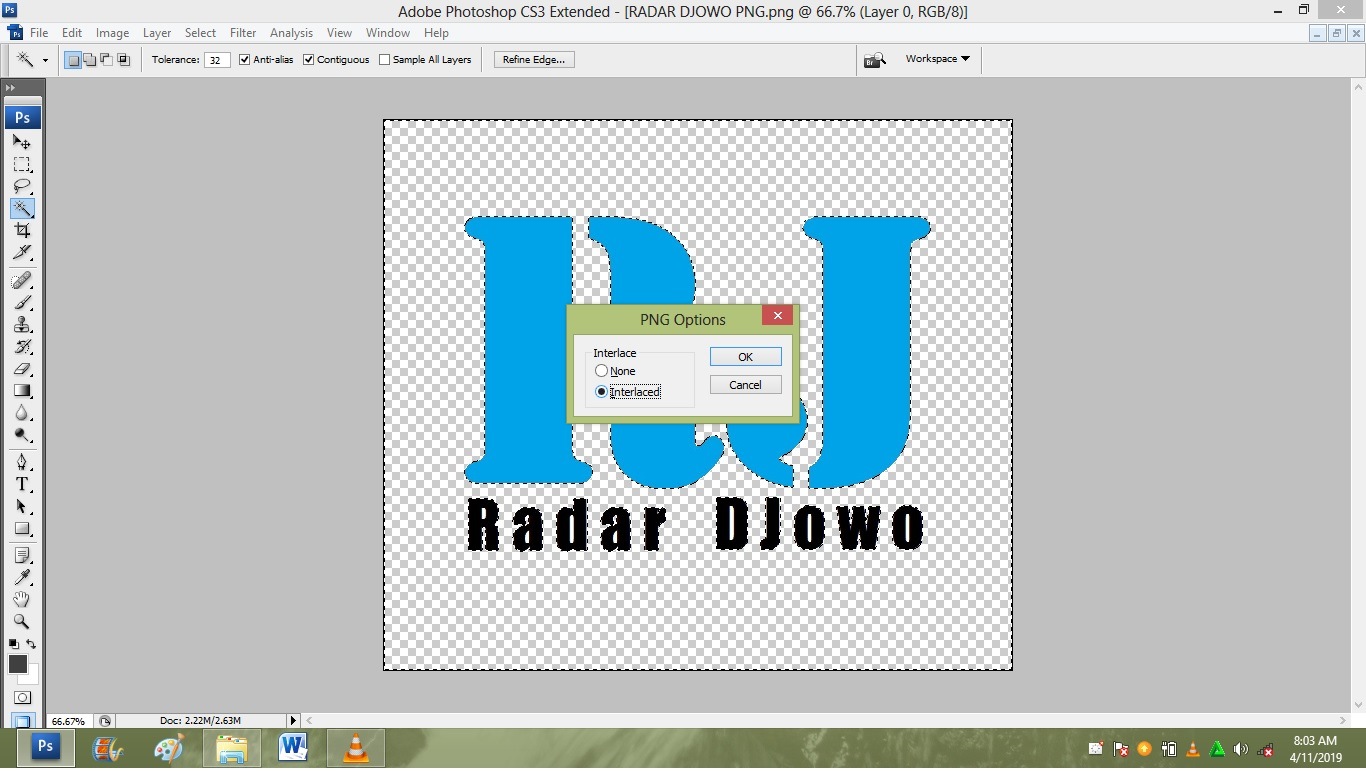Select the Rectangle shape tool
Screen dimensions: 1366x771
point(22,528)
